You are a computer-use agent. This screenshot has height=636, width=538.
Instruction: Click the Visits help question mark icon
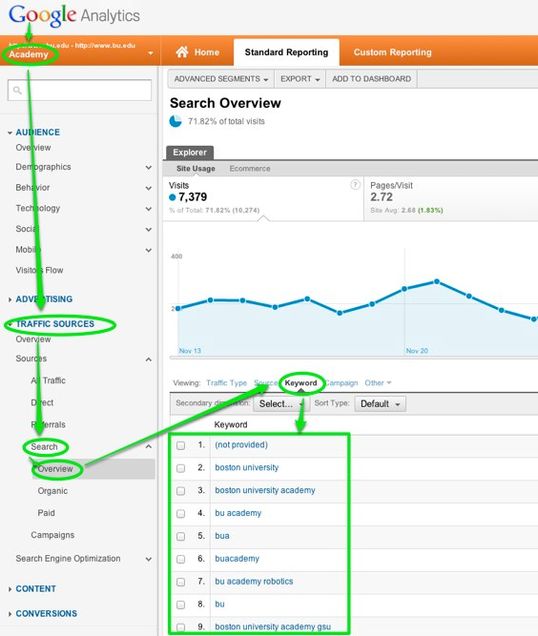(x=355, y=185)
